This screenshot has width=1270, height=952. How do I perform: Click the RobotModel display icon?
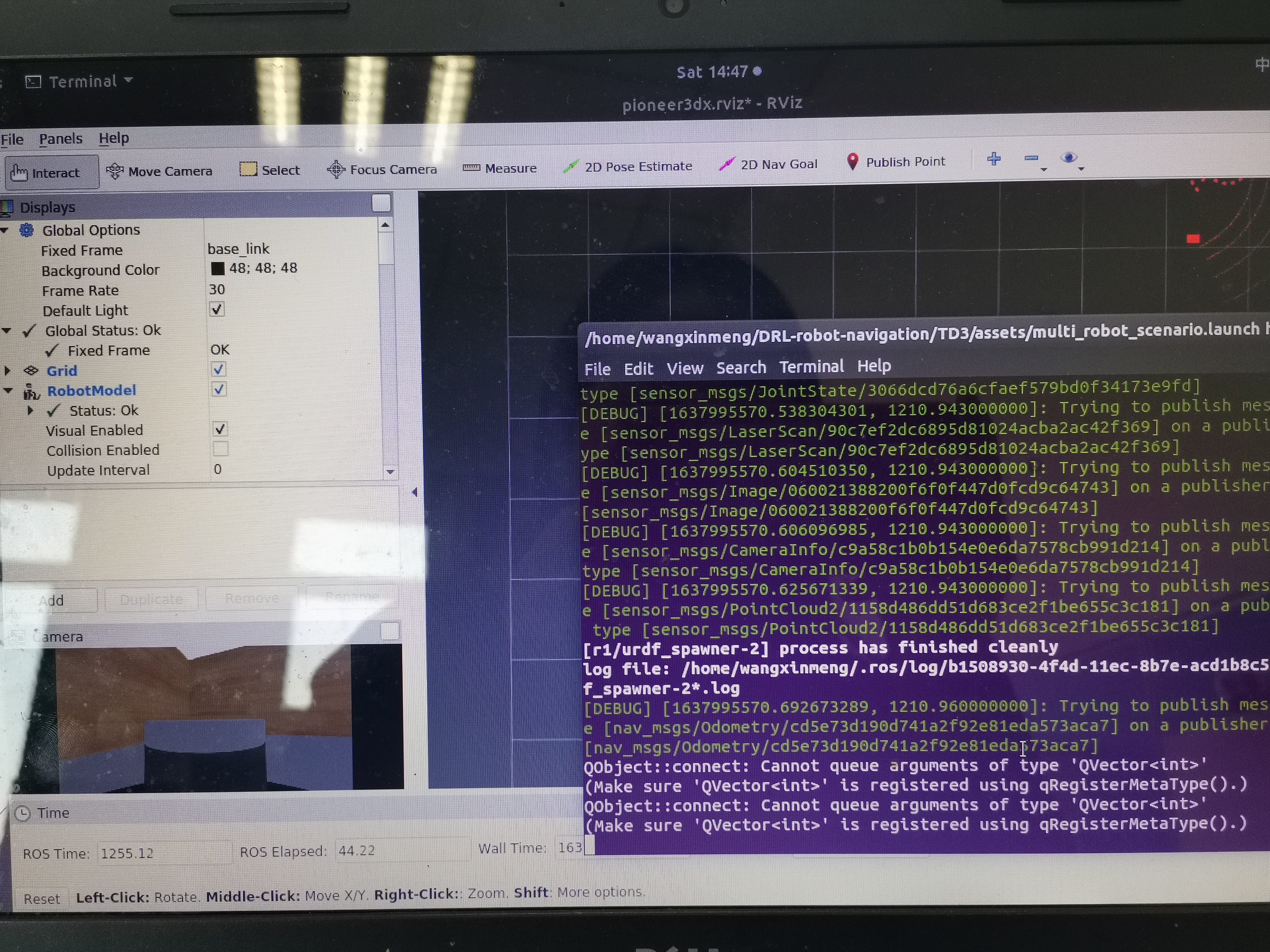pos(31,391)
